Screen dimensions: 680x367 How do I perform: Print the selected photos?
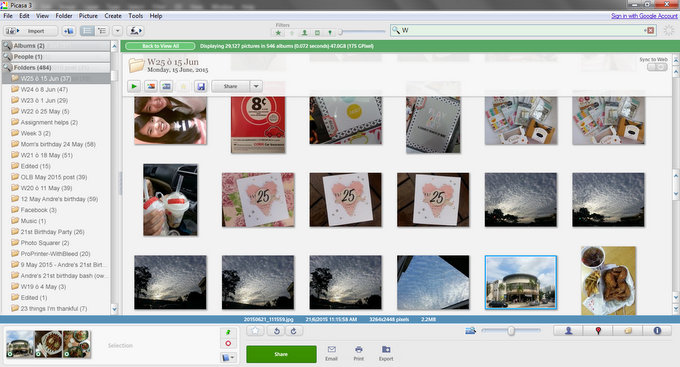tap(359, 354)
